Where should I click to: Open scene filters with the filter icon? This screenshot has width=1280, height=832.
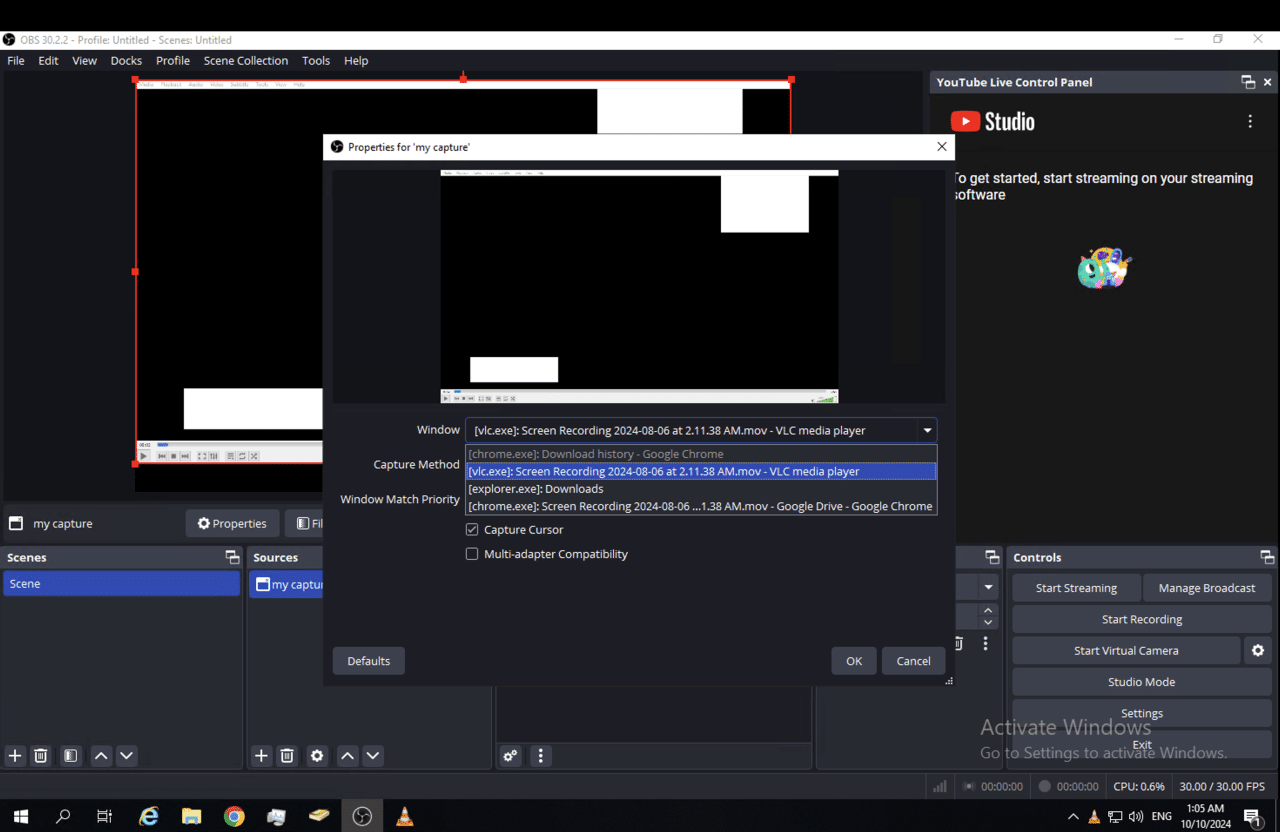click(x=70, y=756)
